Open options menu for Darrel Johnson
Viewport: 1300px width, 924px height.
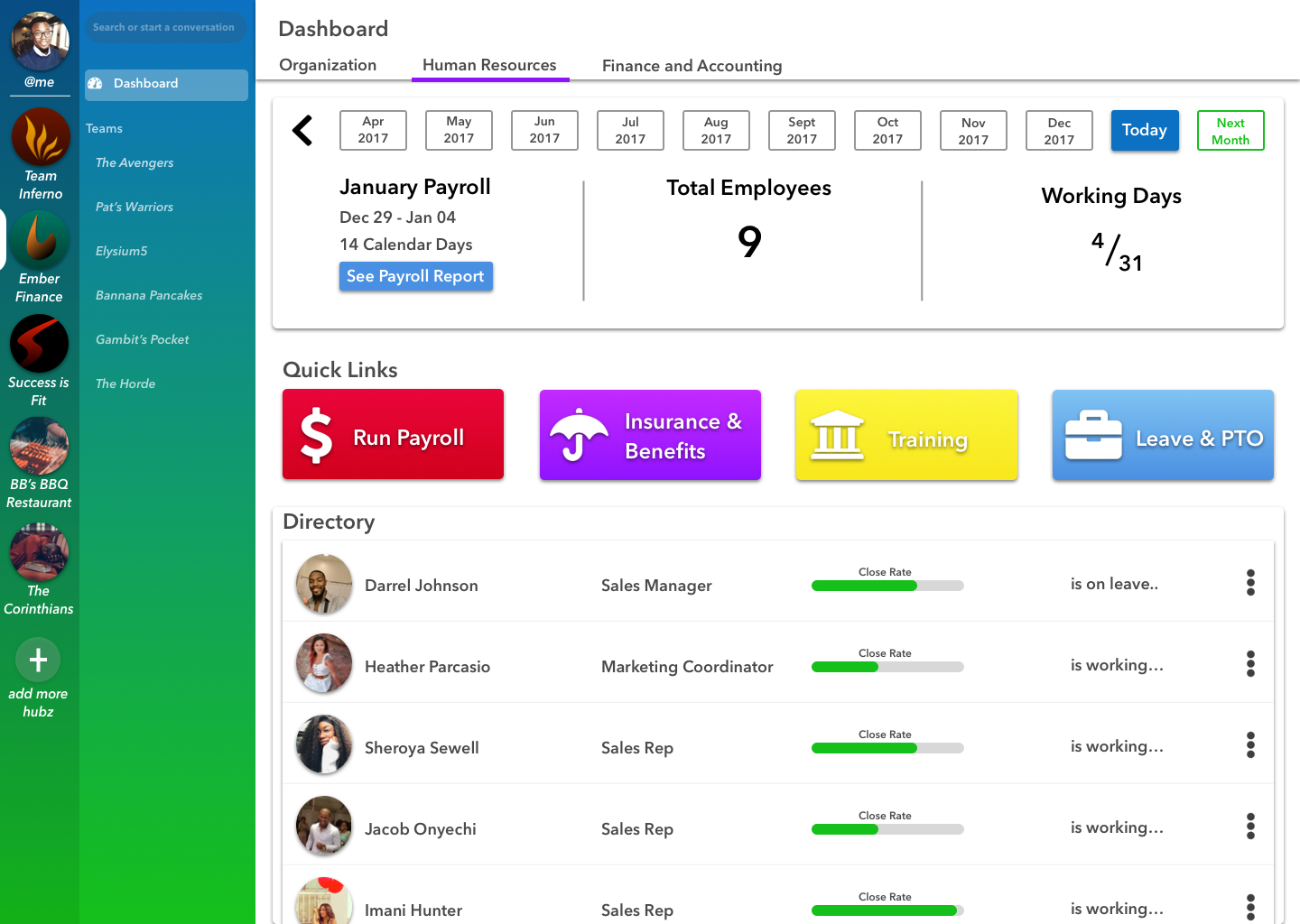[1250, 583]
